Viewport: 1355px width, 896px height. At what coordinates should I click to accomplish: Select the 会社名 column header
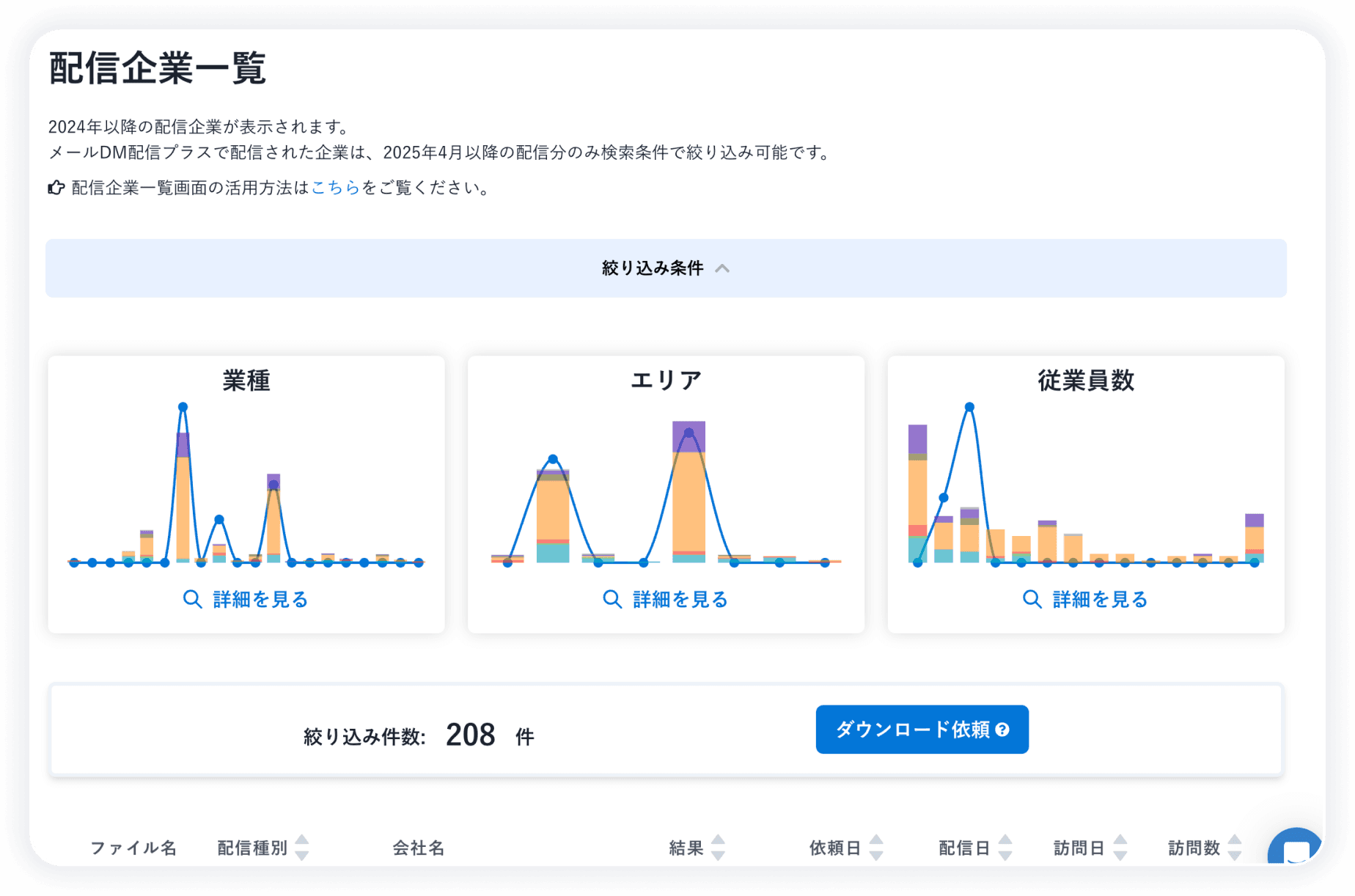pos(417,848)
